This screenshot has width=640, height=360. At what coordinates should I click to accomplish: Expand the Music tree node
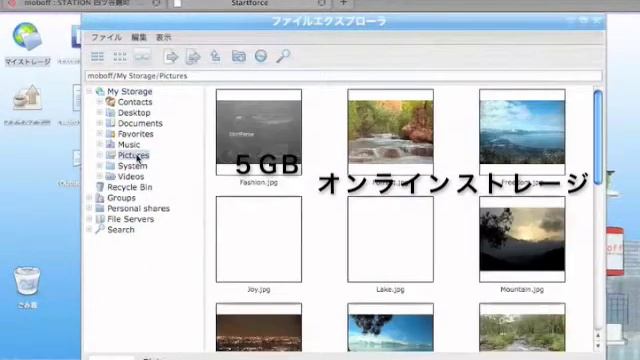(100, 144)
